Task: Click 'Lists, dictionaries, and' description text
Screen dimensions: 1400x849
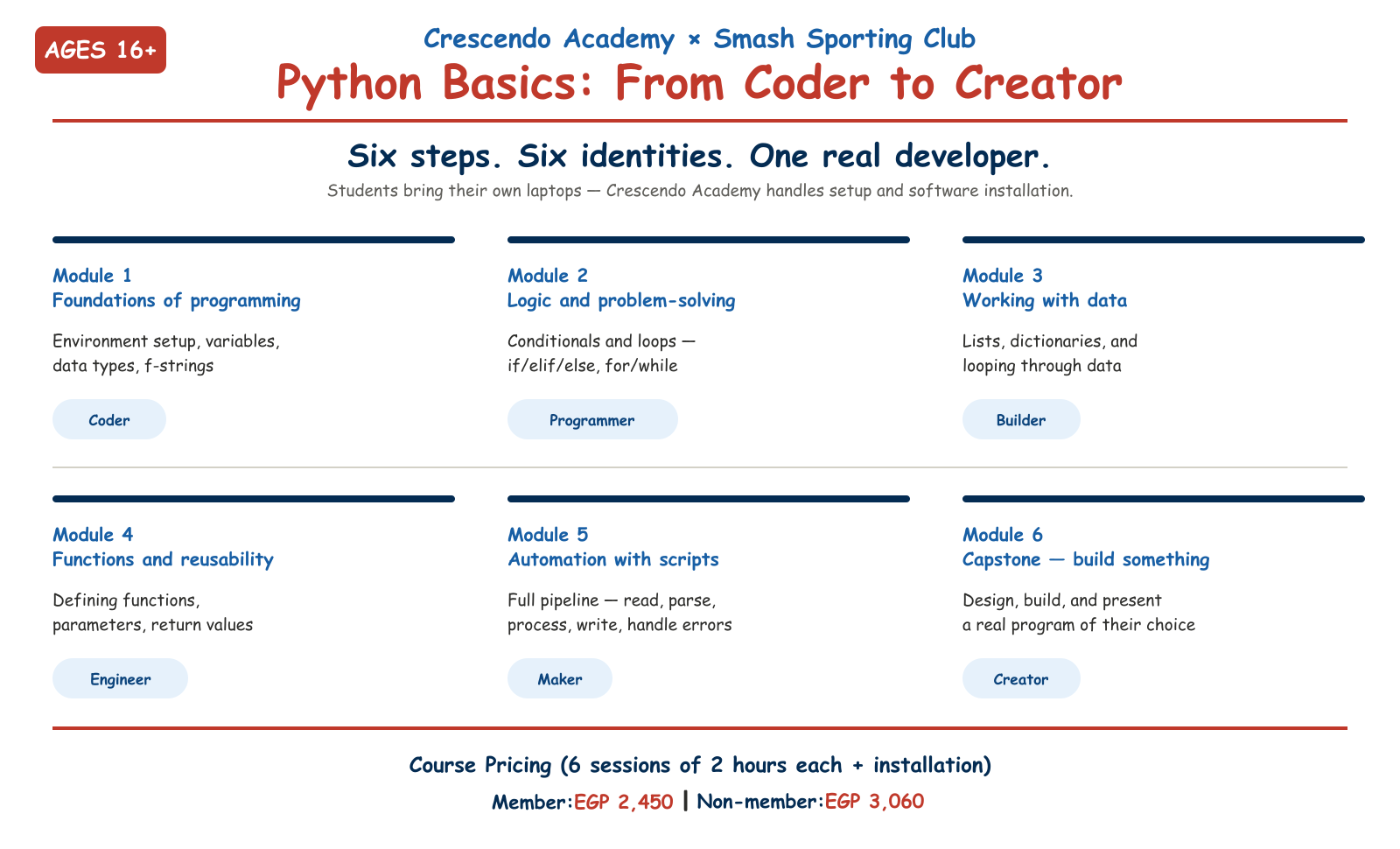Action: coord(1050,341)
